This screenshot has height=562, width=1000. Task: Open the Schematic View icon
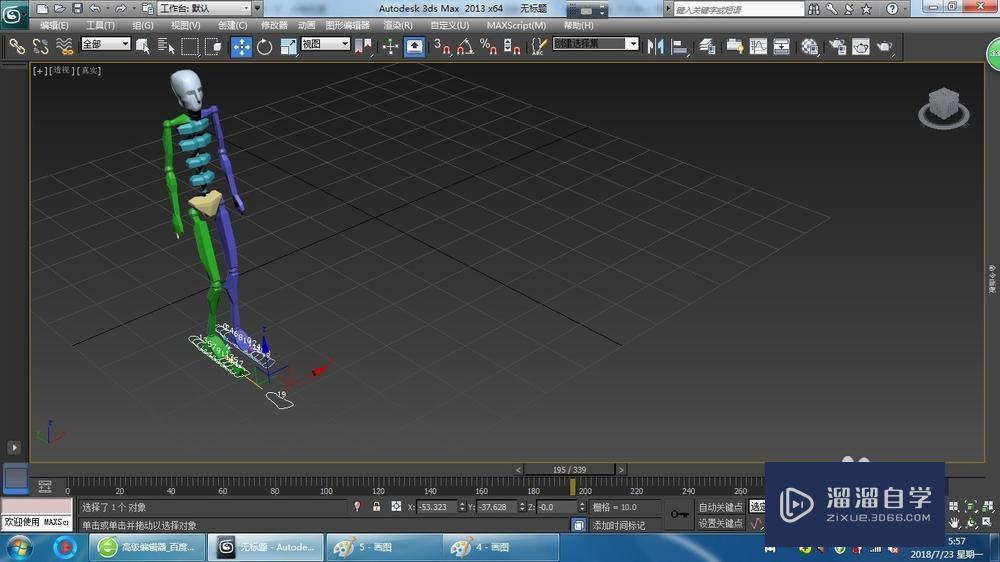pyautogui.click(x=781, y=47)
